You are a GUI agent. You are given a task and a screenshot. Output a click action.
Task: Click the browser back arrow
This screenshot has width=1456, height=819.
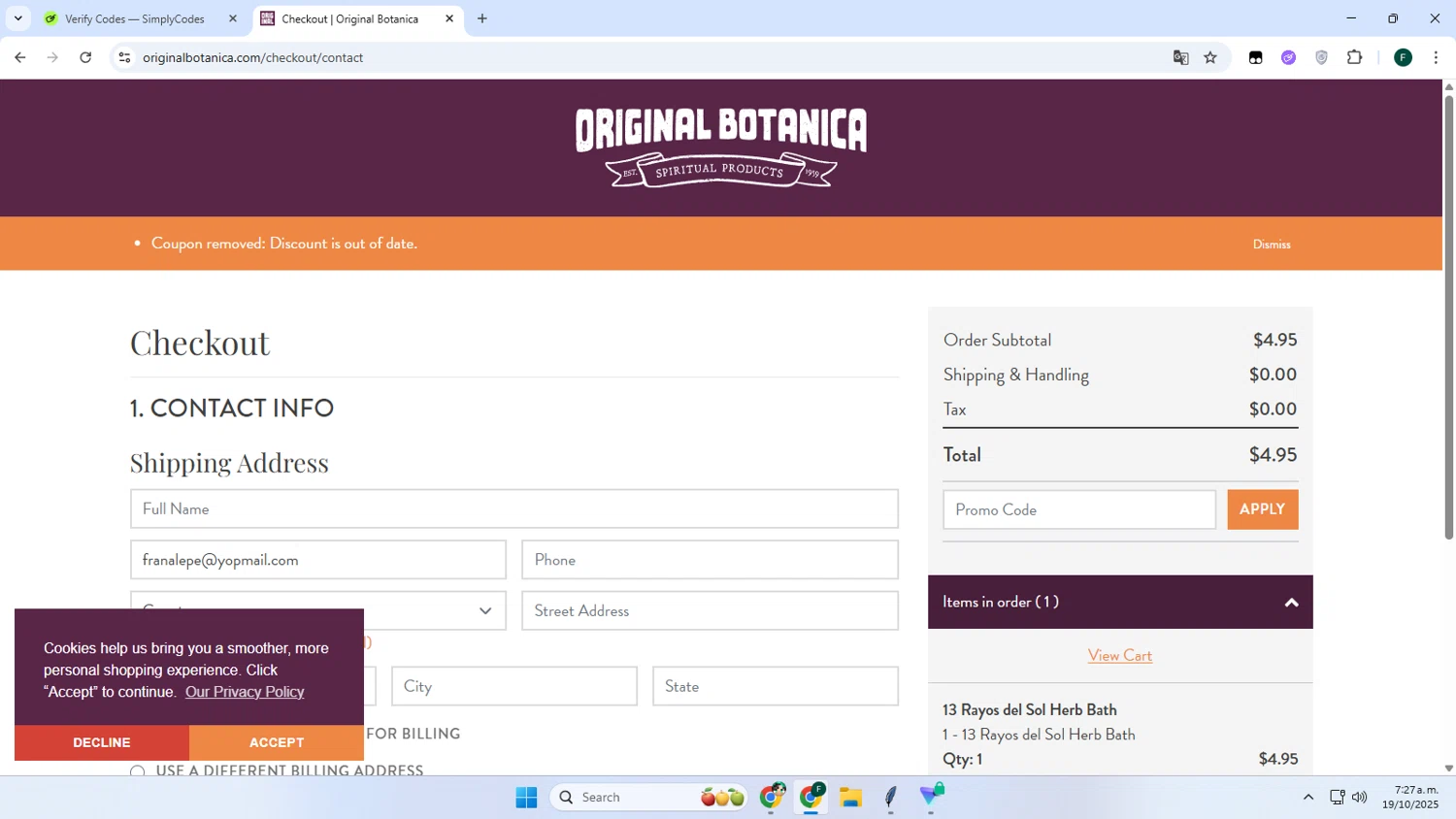click(x=20, y=57)
